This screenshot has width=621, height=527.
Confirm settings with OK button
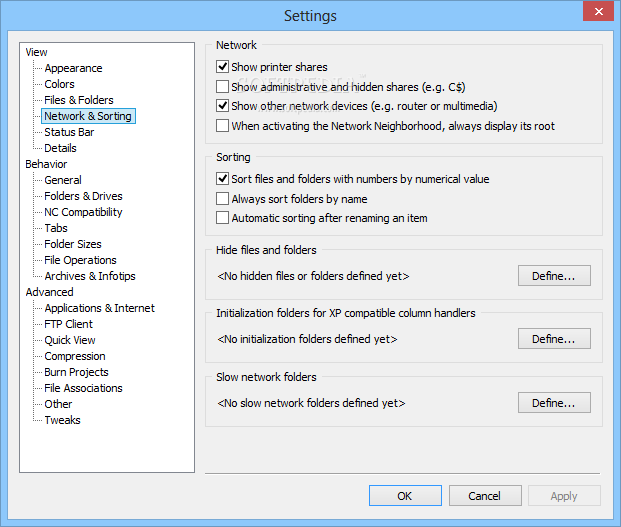405,496
